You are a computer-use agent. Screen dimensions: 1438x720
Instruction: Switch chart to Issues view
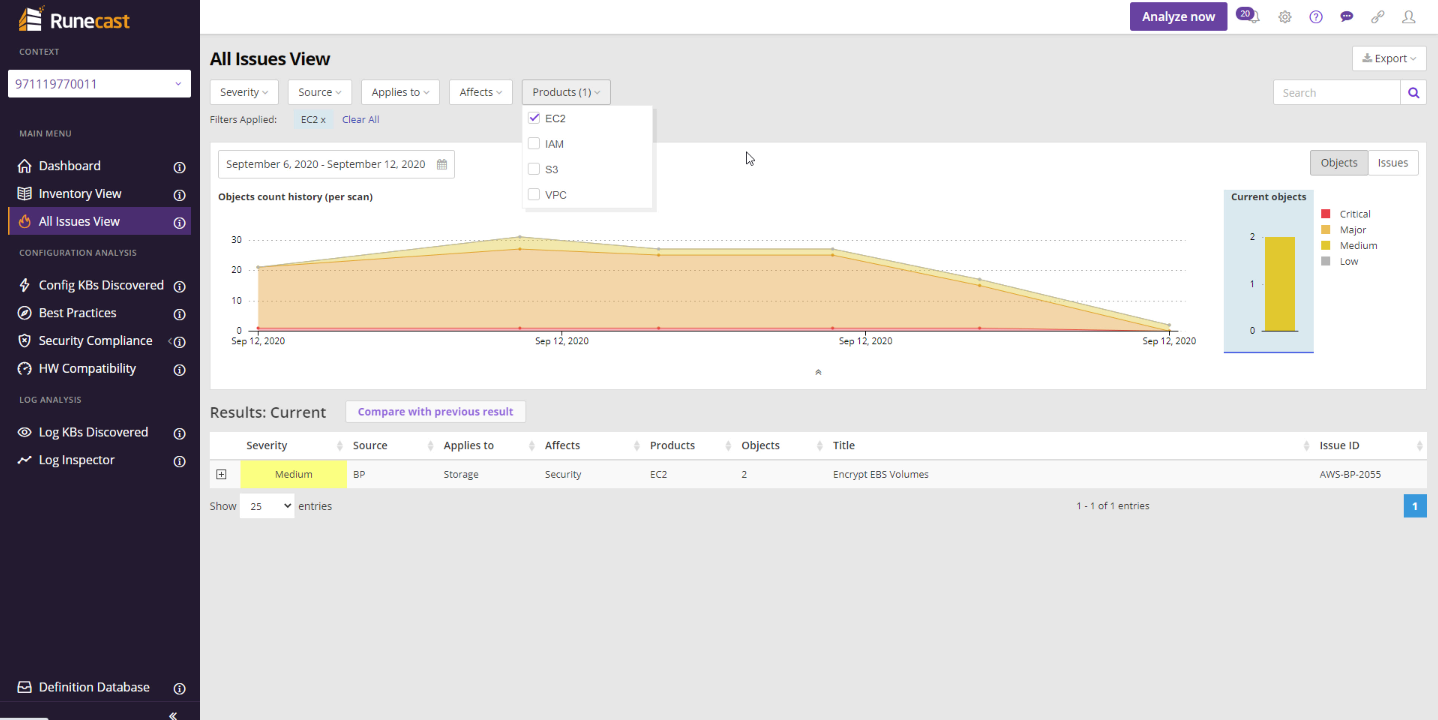click(x=1393, y=163)
